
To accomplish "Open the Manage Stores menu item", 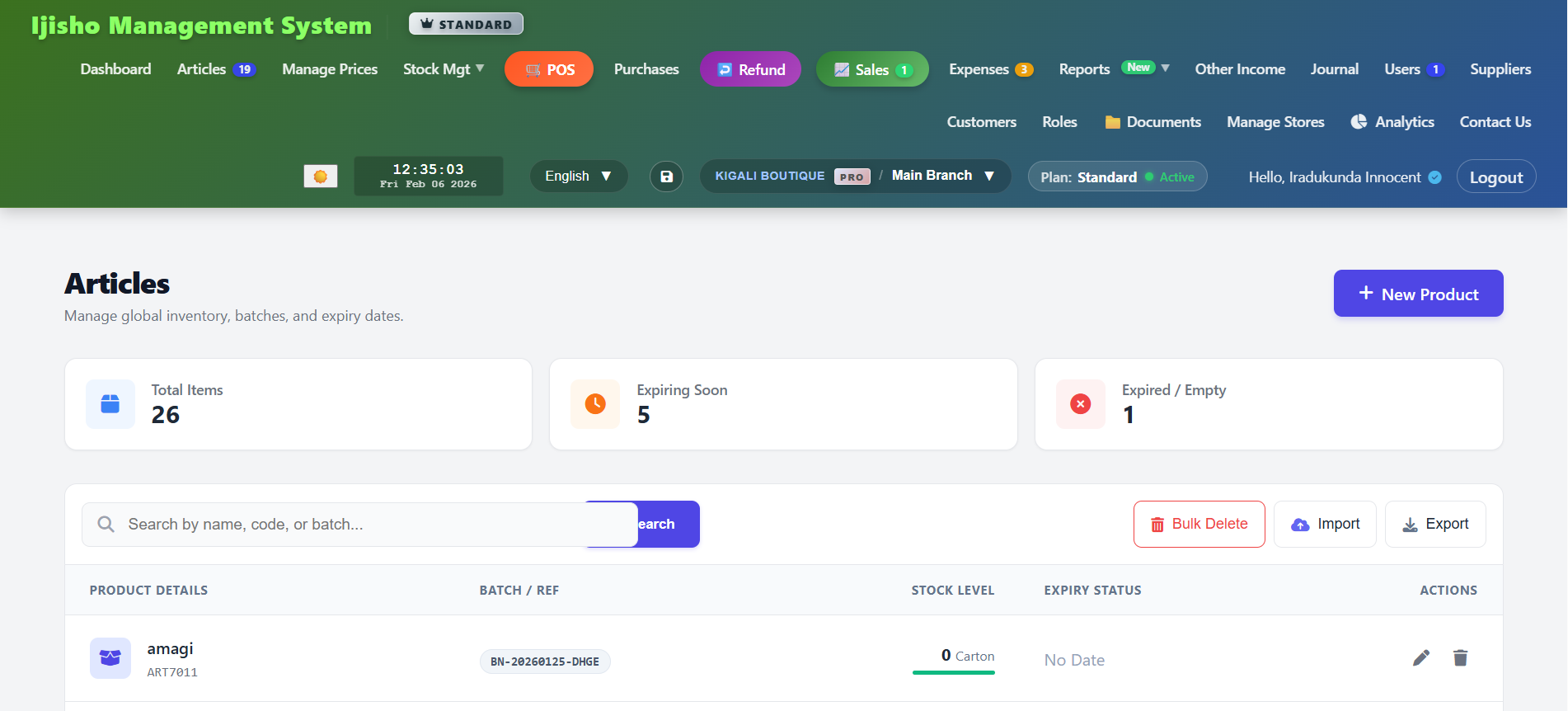I will pos(1275,122).
